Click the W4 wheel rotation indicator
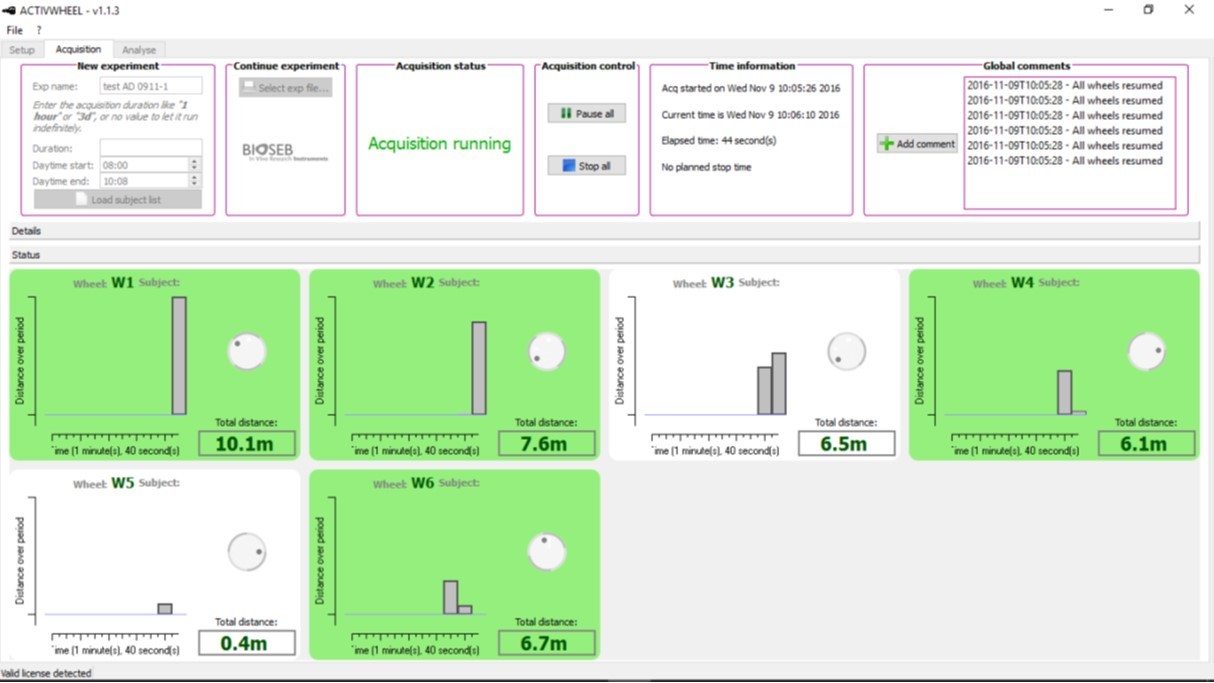This screenshot has height=683, width=1214. [1146, 352]
